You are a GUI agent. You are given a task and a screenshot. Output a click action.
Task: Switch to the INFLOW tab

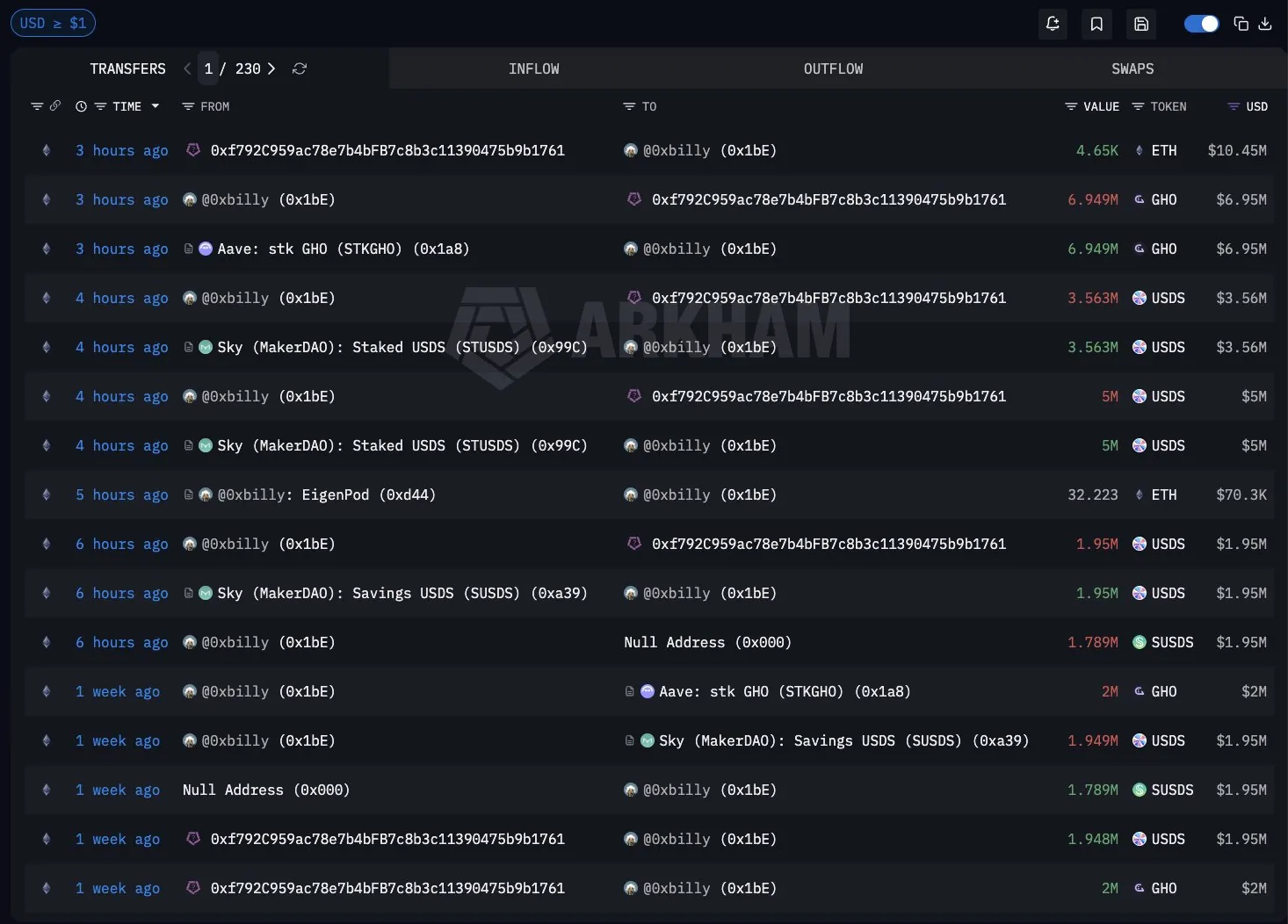533,69
